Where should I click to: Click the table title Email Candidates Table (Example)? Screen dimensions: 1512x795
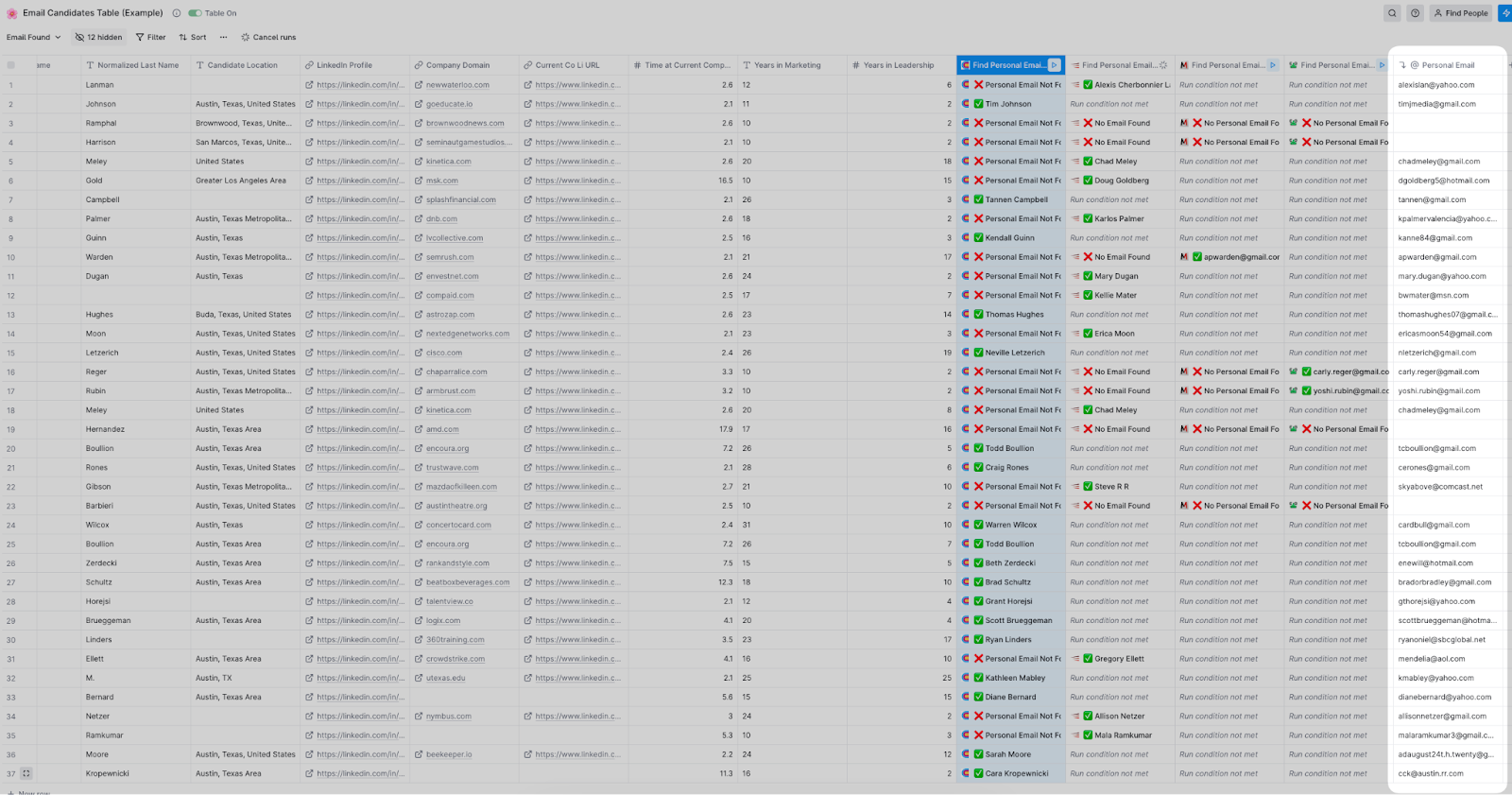point(93,13)
